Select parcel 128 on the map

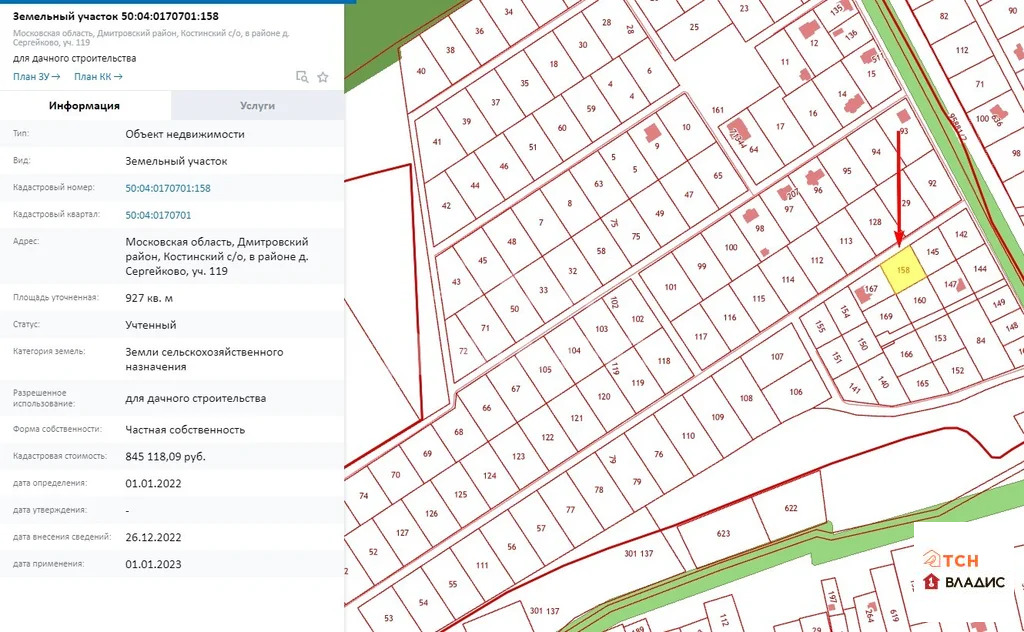click(875, 222)
